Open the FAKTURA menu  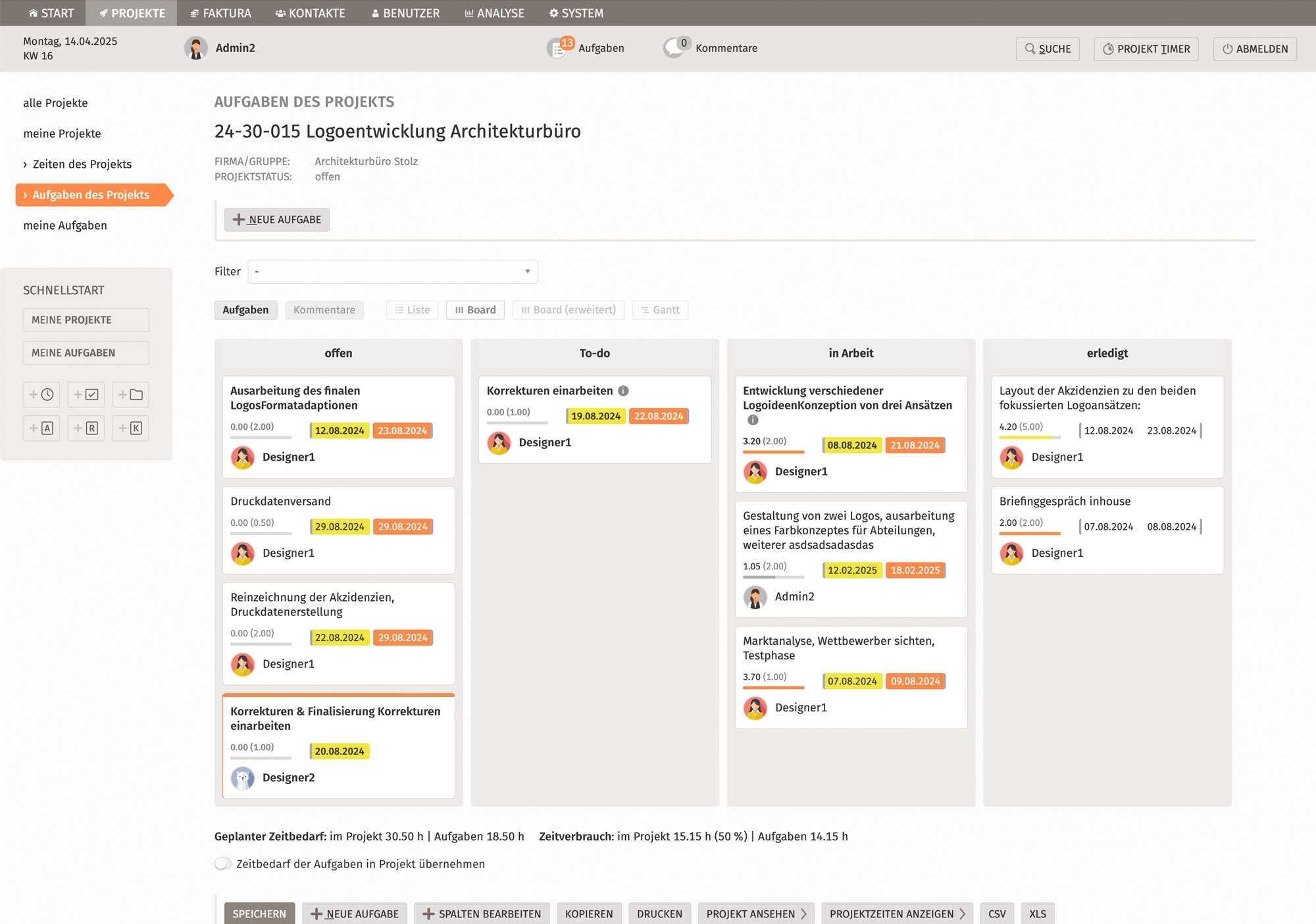point(220,13)
